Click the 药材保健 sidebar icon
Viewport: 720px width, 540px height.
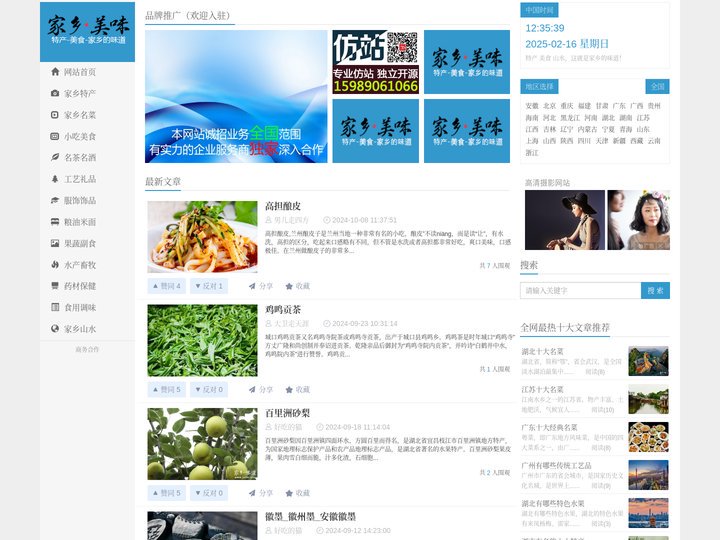[55, 286]
